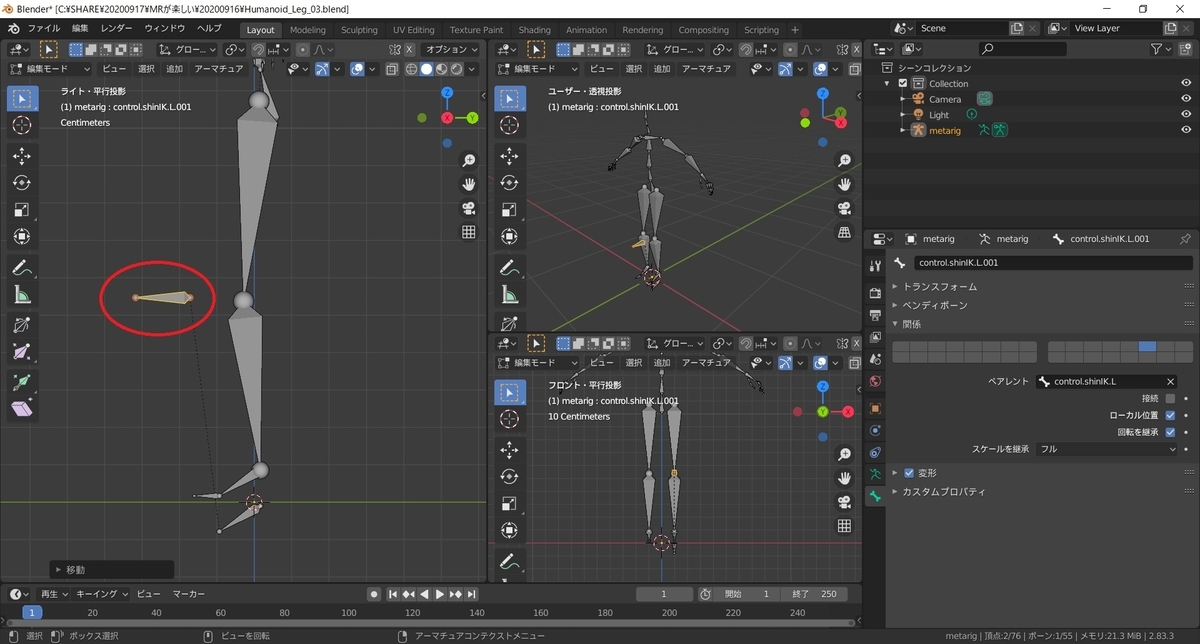The width and height of the screenshot is (1200, 644).
Task: Click the orthographic grid icon in the bottom-right viewport
Action: [x=844, y=526]
